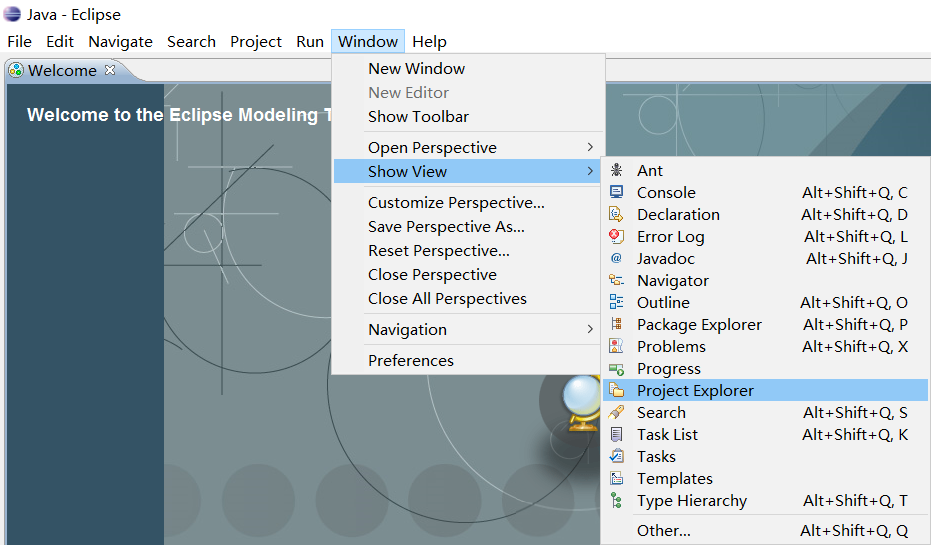Open the File menu
This screenshot has width=931, height=545.
pos(20,42)
